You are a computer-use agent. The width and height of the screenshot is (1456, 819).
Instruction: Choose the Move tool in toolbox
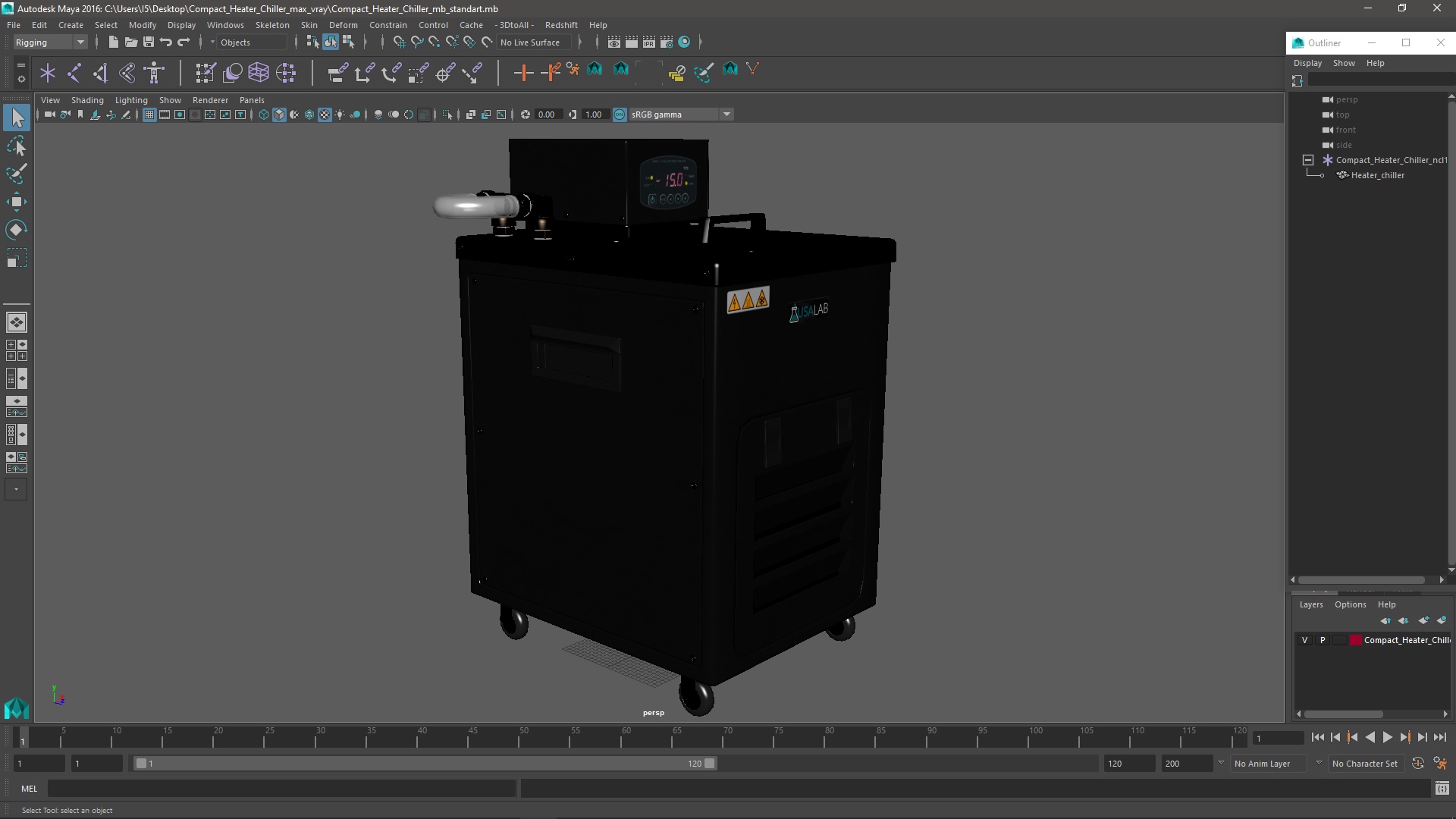tap(17, 202)
